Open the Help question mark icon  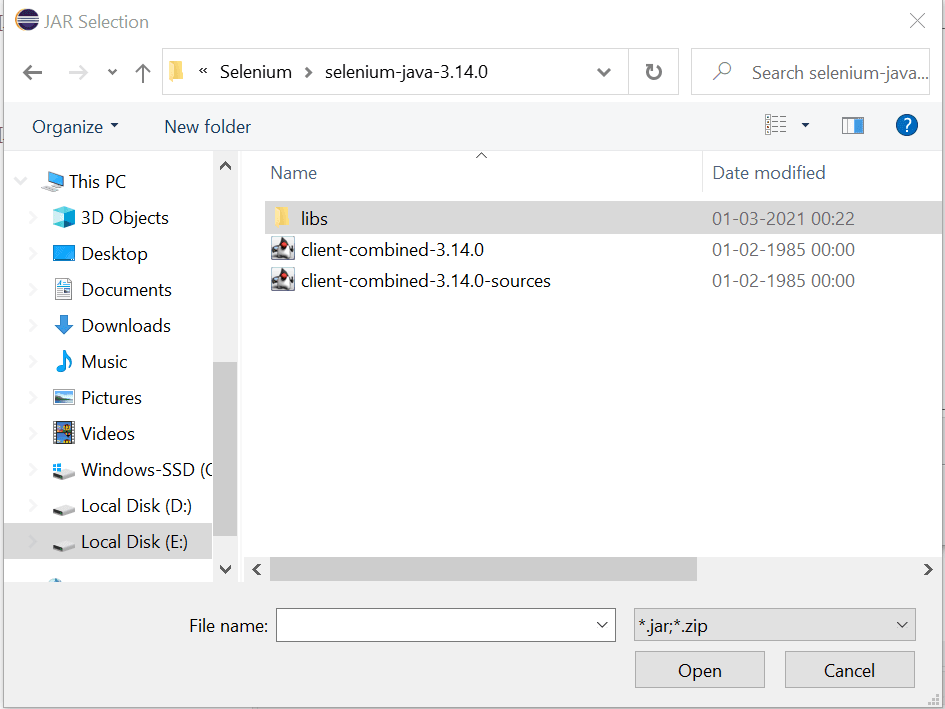tap(906, 126)
